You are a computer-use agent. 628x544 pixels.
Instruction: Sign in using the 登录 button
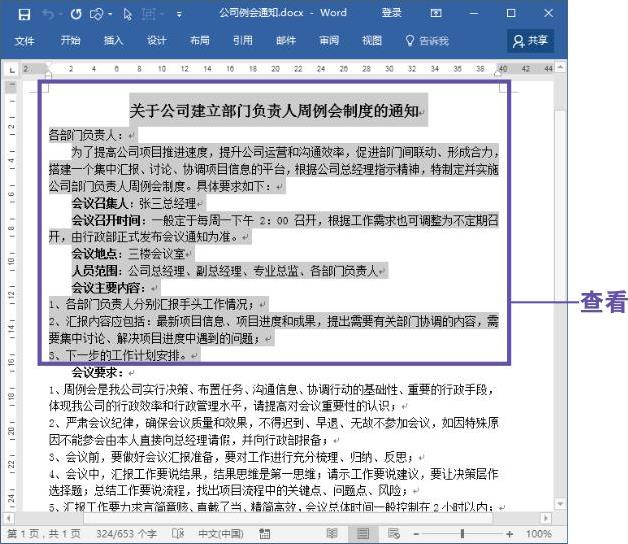coord(391,13)
